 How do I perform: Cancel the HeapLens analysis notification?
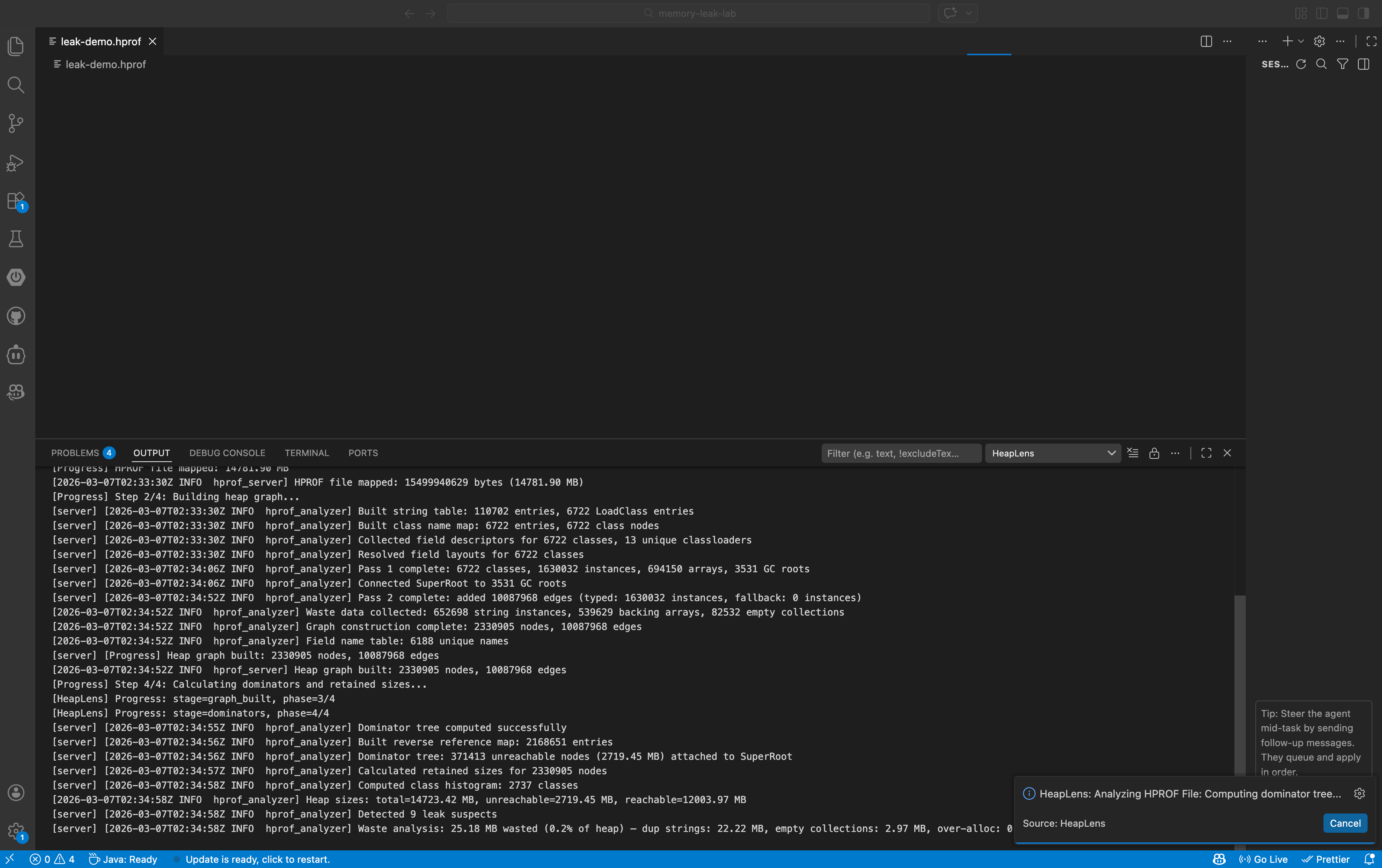pos(1345,823)
